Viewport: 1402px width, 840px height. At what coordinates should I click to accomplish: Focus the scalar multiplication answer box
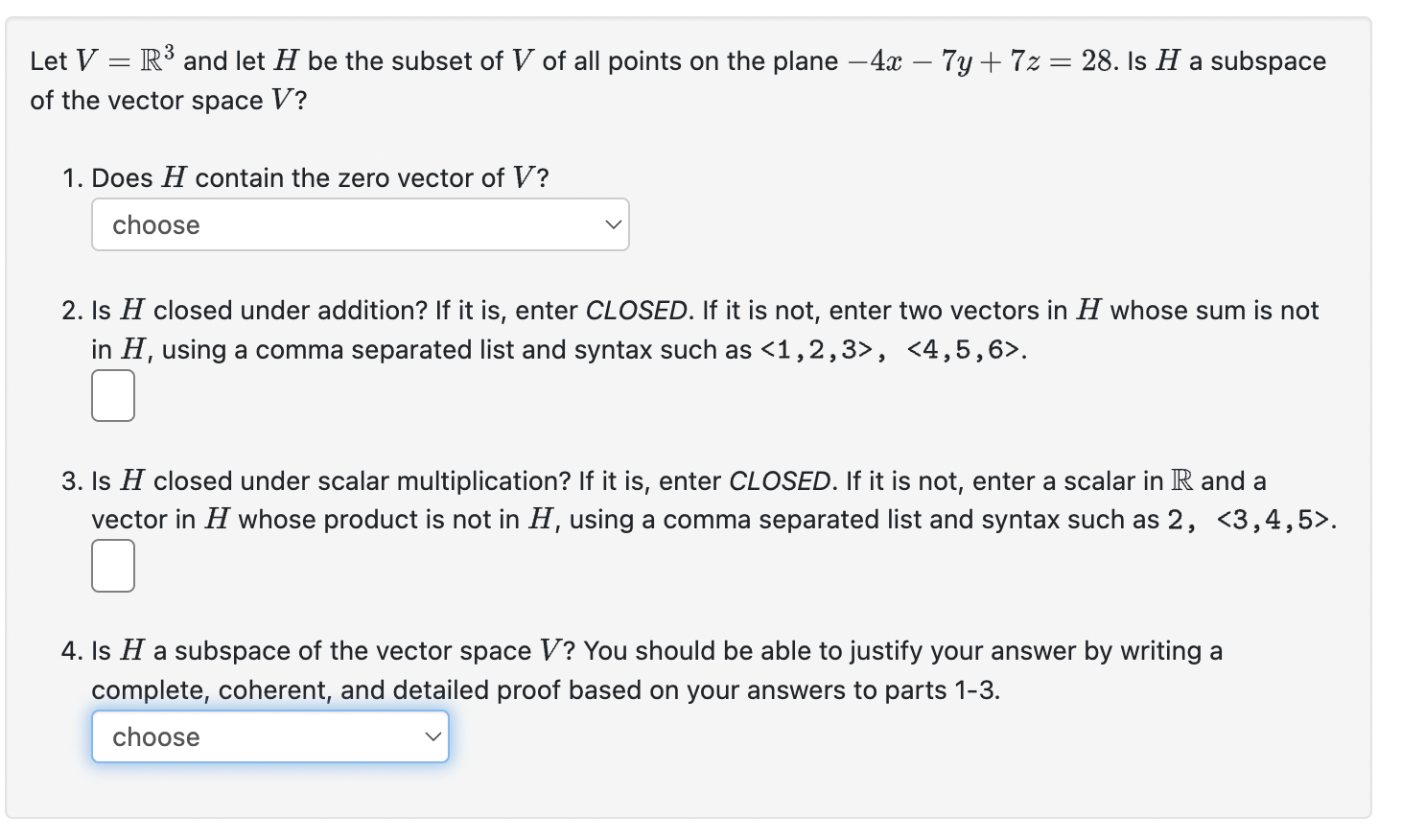pos(112,566)
